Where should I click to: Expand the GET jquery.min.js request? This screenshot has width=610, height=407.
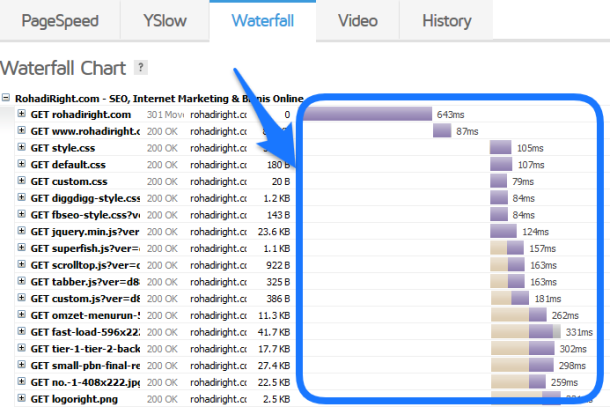pos(21,231)
